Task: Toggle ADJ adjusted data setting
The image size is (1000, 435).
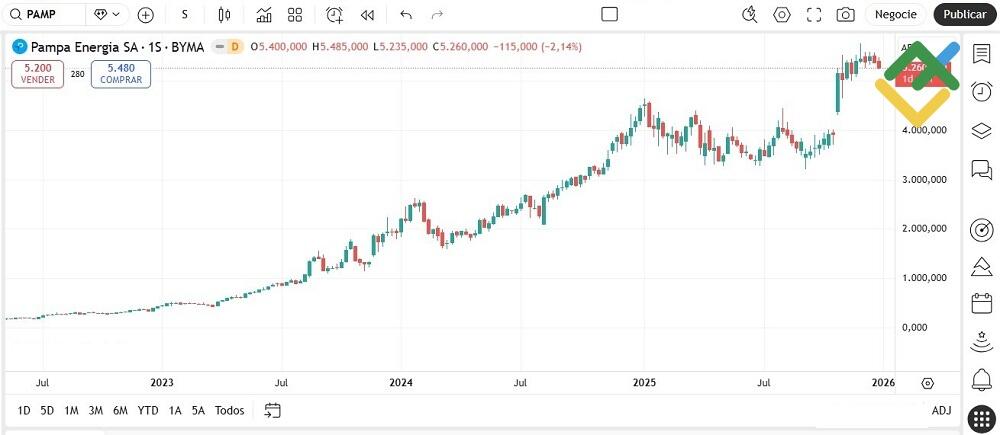Action: [x=941, y=410]
